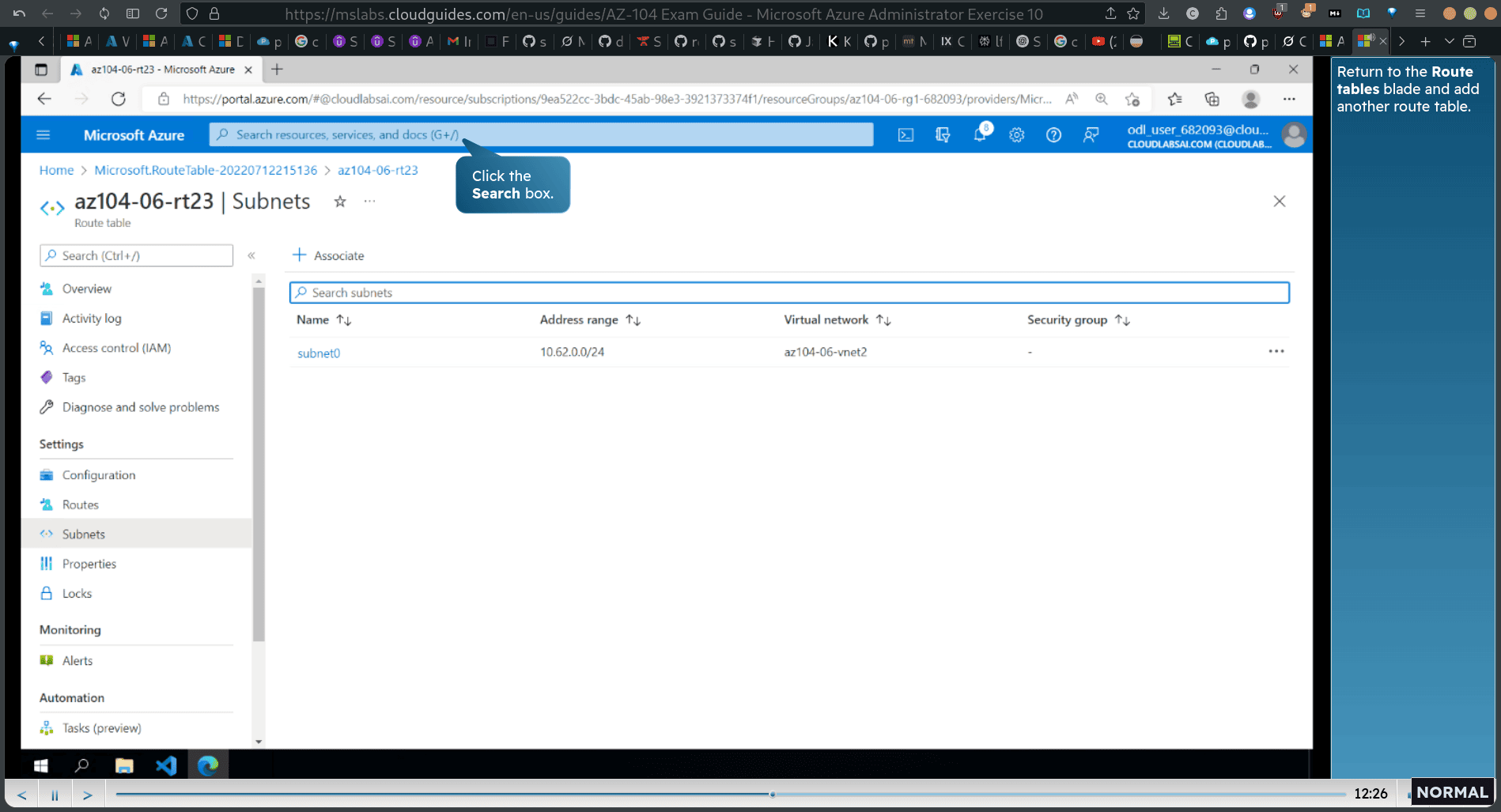Open Locks under Settings

click(x=77, y=594)
